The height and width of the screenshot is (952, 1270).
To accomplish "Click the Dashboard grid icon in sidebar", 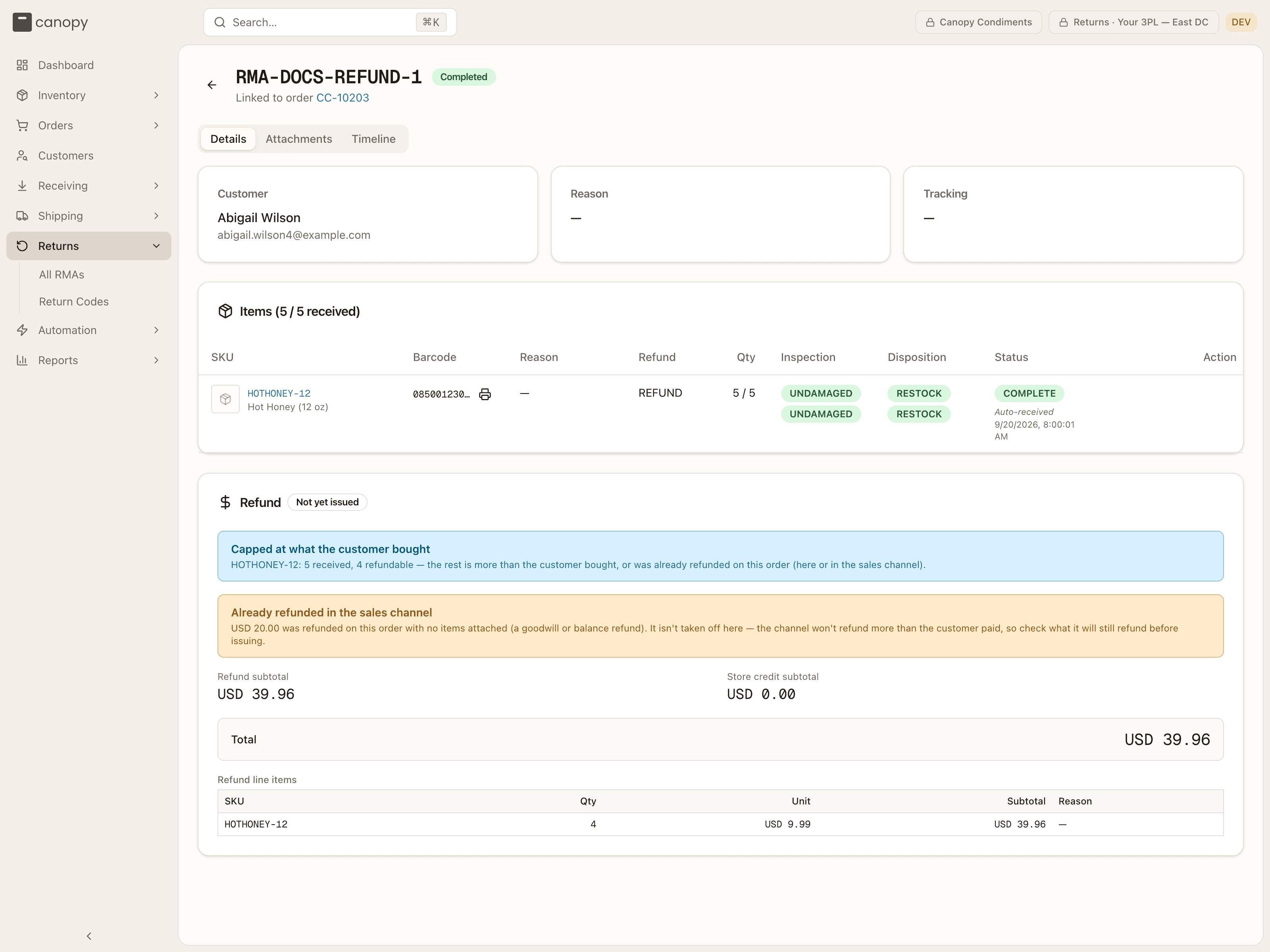I will (x=22, y=65).
